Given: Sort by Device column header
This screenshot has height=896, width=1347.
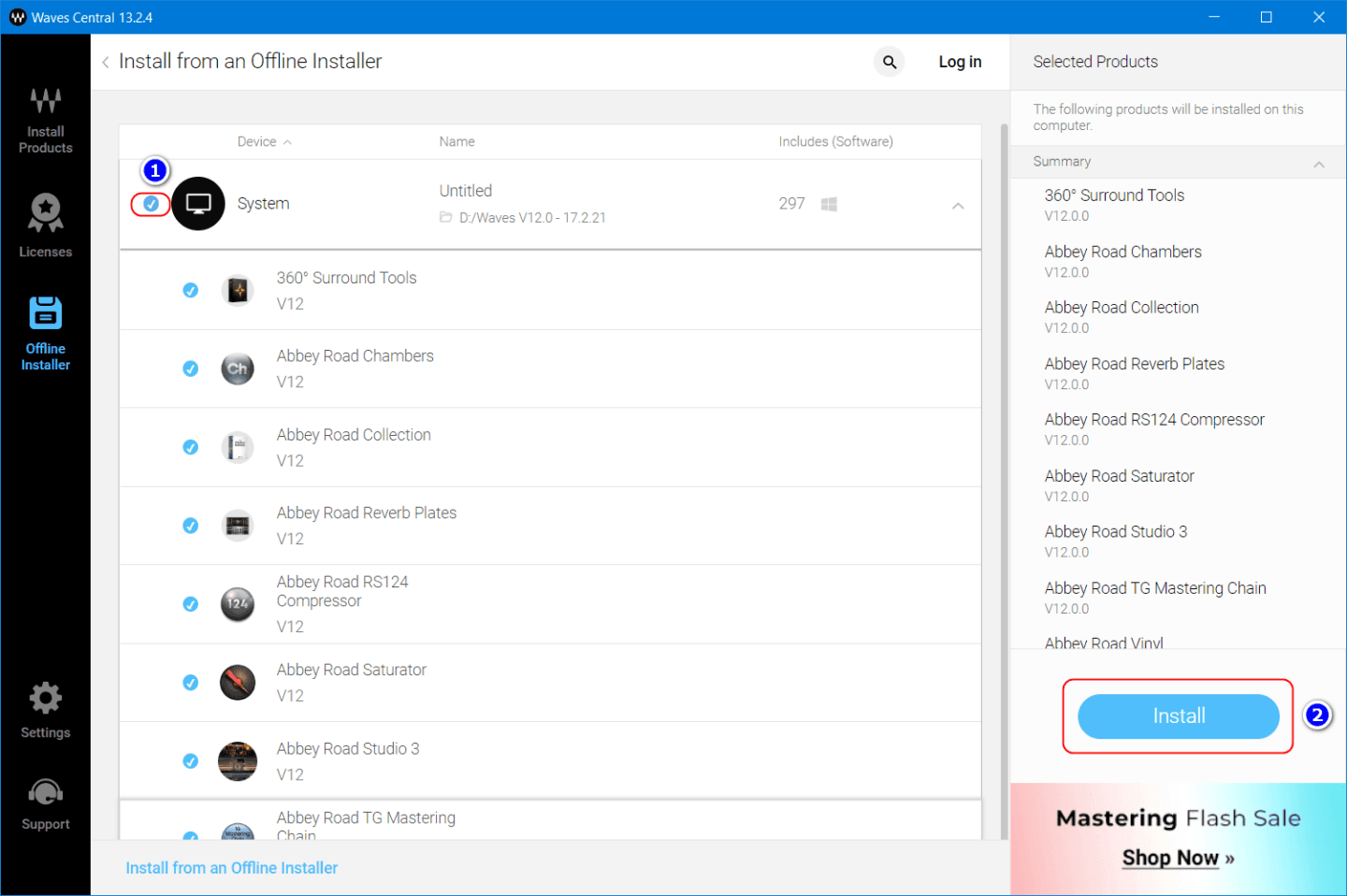Looking at the screenshot, I should pos(265,142).
